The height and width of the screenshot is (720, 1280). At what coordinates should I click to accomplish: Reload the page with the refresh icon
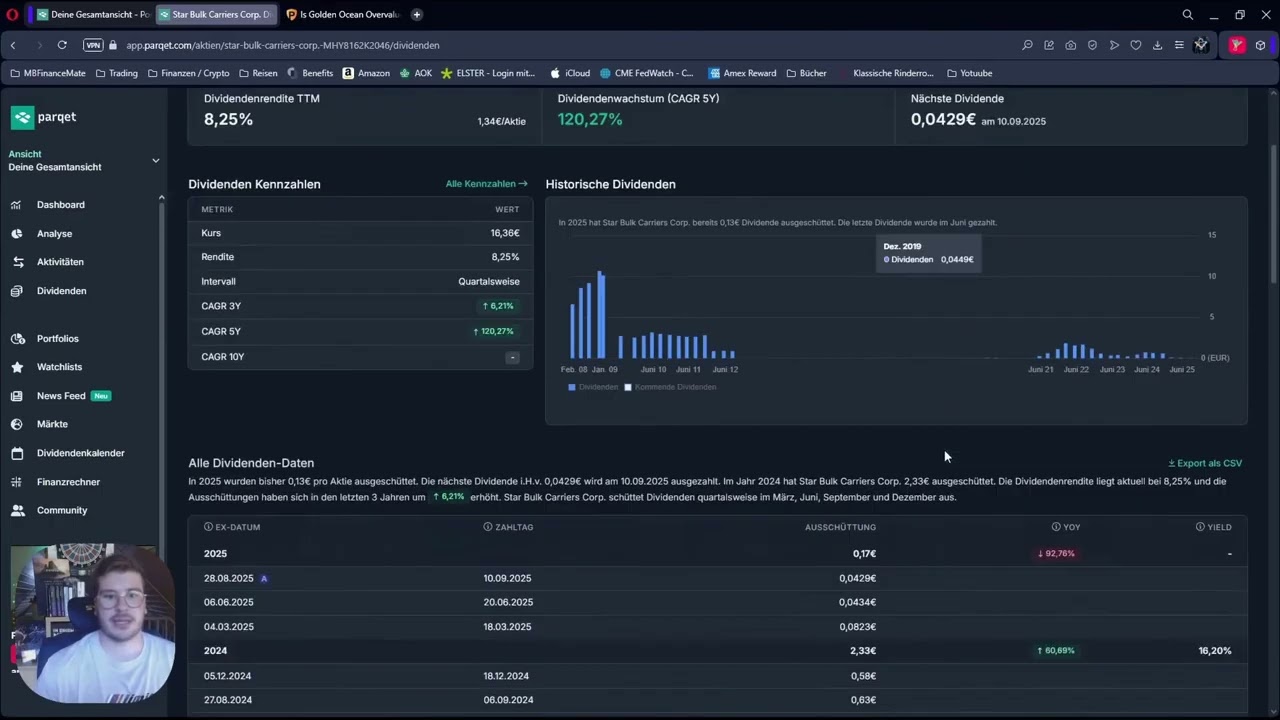[x=62, y=45]
